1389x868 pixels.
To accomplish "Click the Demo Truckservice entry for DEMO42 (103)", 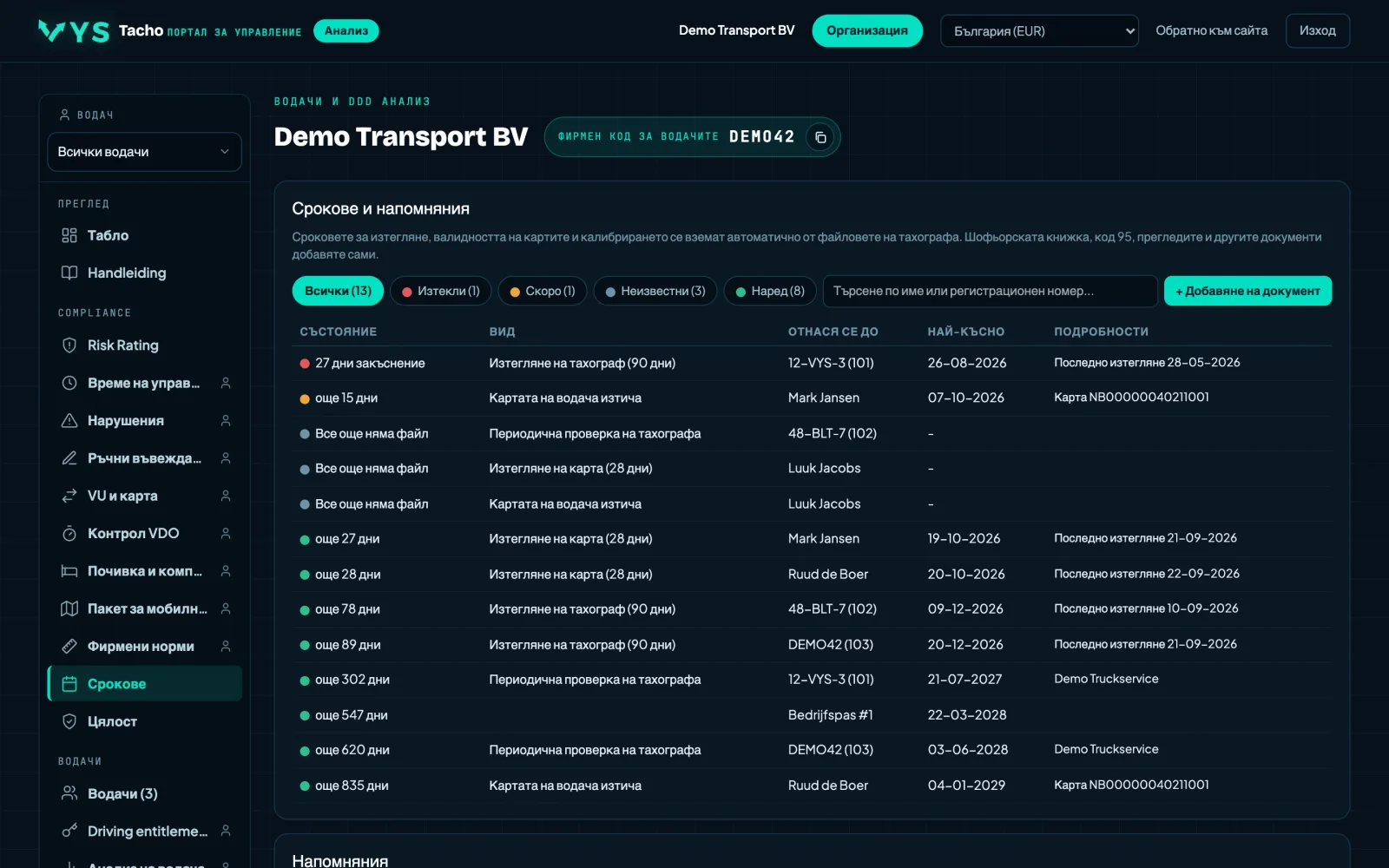I will click(x=1106, y=749).
